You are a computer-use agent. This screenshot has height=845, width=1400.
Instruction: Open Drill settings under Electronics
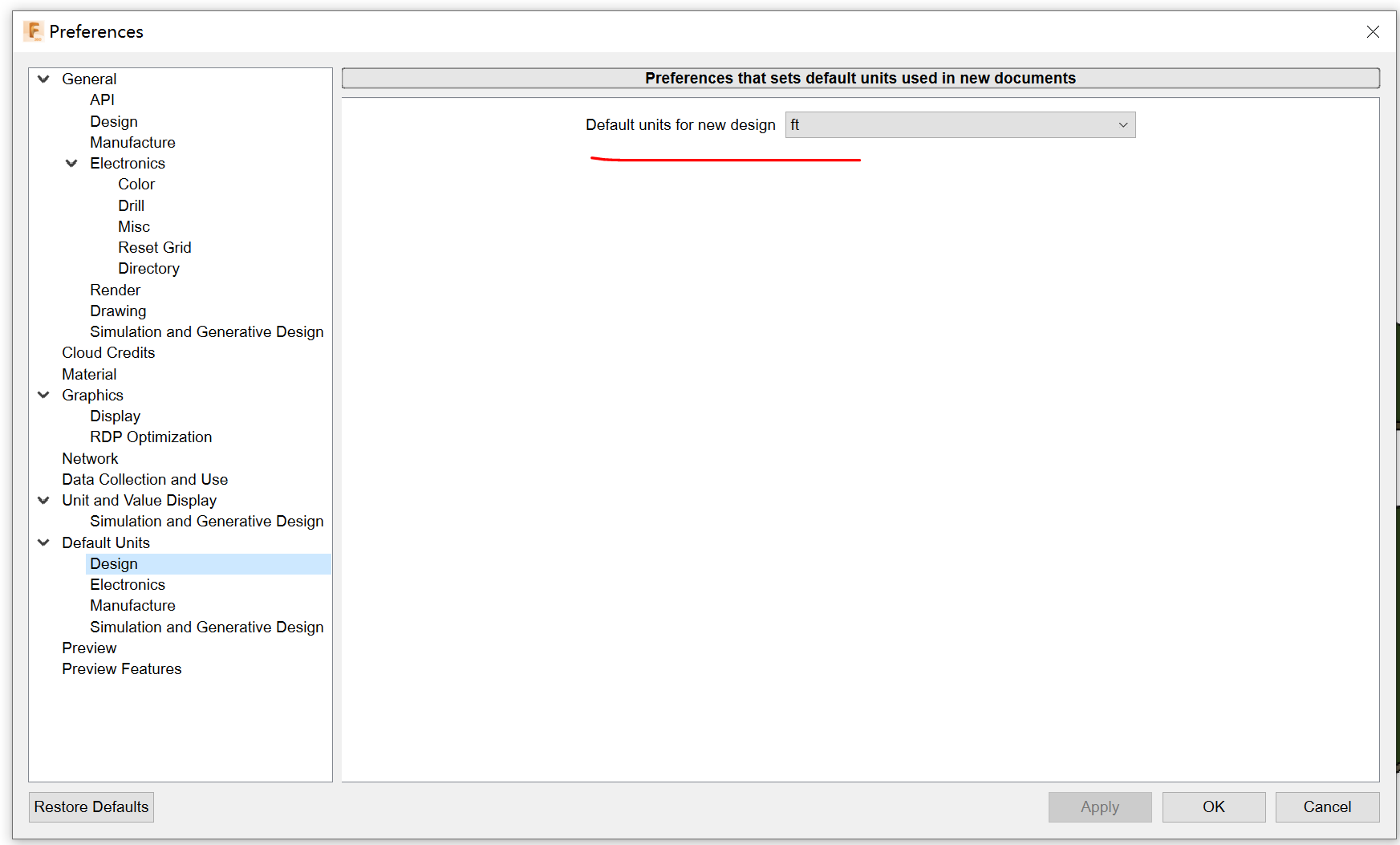point(132,205)
